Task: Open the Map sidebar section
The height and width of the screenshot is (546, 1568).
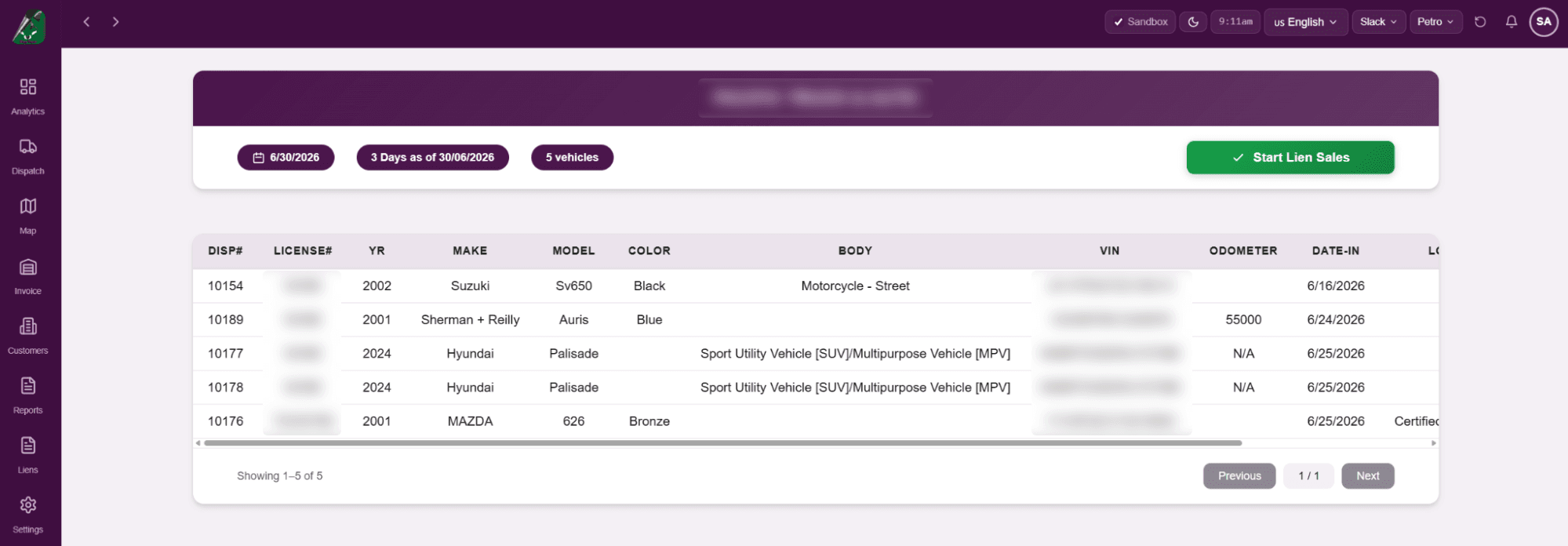Action: (28, 216)
